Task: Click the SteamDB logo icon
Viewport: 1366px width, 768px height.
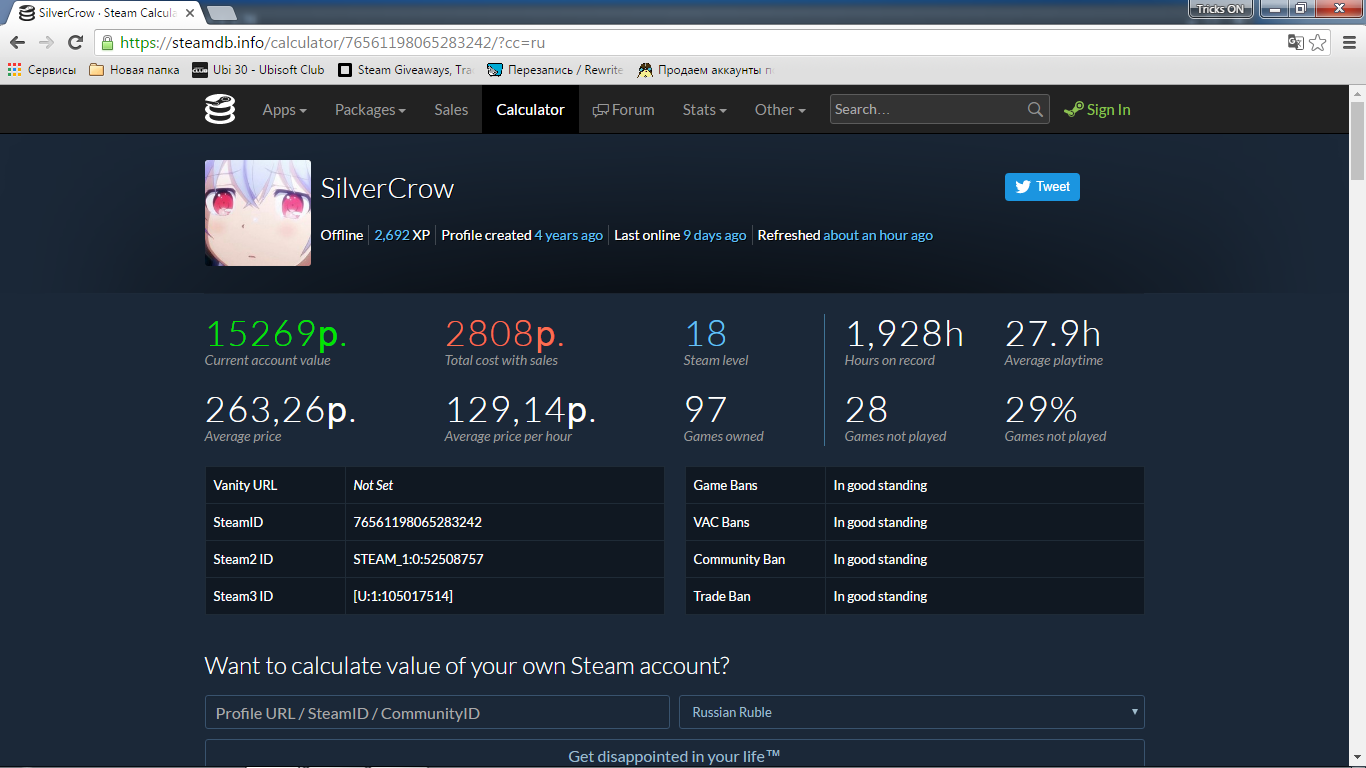Action: (220, 109)
